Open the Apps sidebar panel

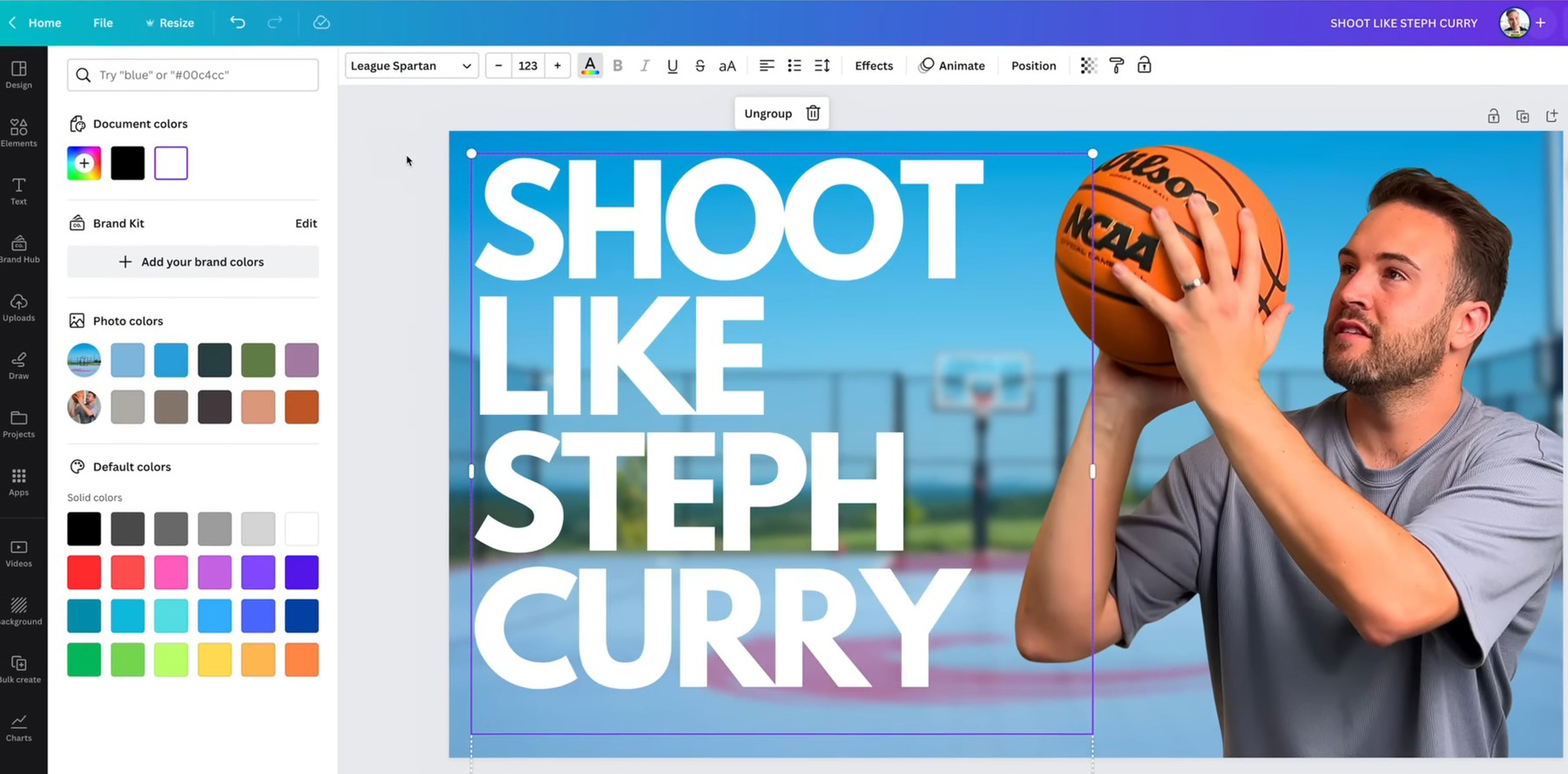(x=18, y=482)
